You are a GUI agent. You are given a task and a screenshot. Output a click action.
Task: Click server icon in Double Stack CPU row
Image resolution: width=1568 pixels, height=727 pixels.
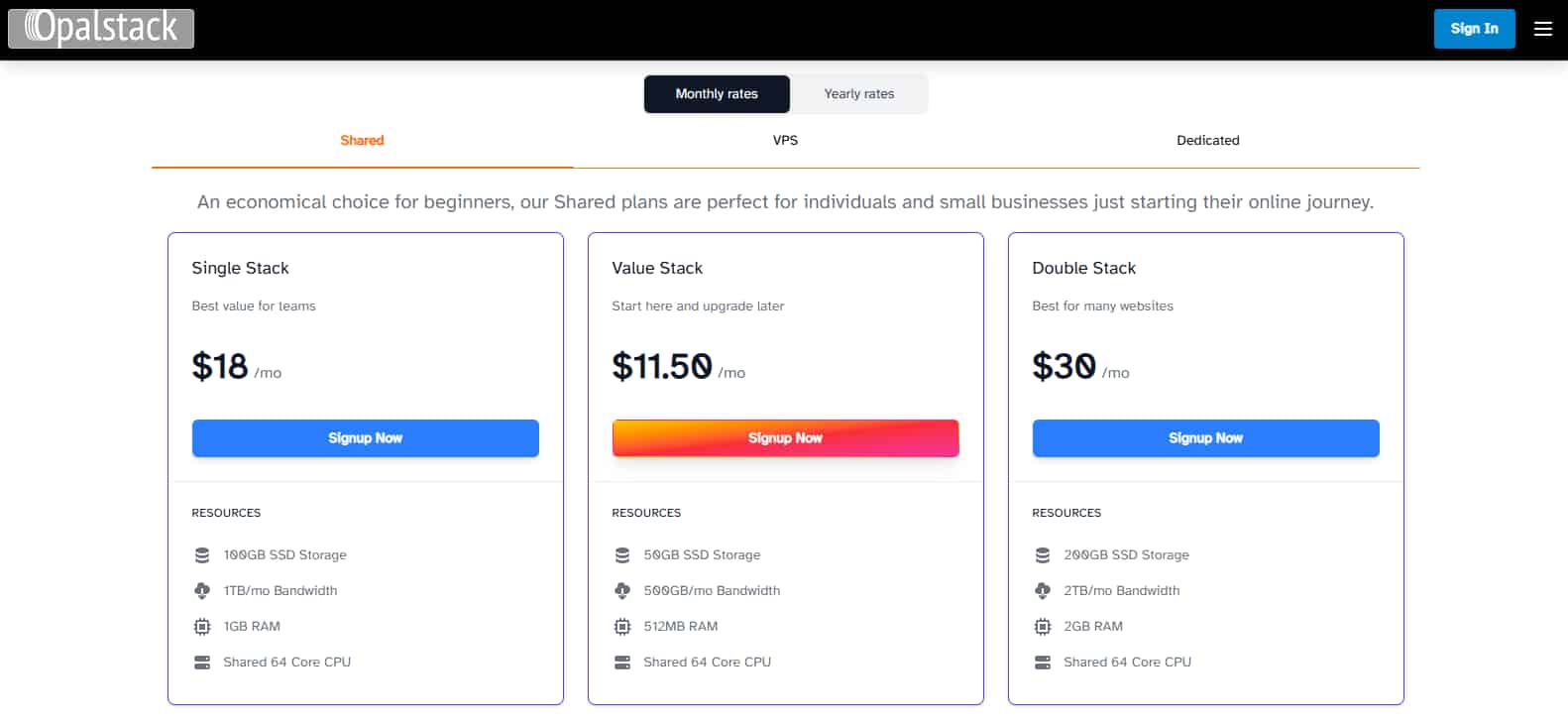point(1043,663)
